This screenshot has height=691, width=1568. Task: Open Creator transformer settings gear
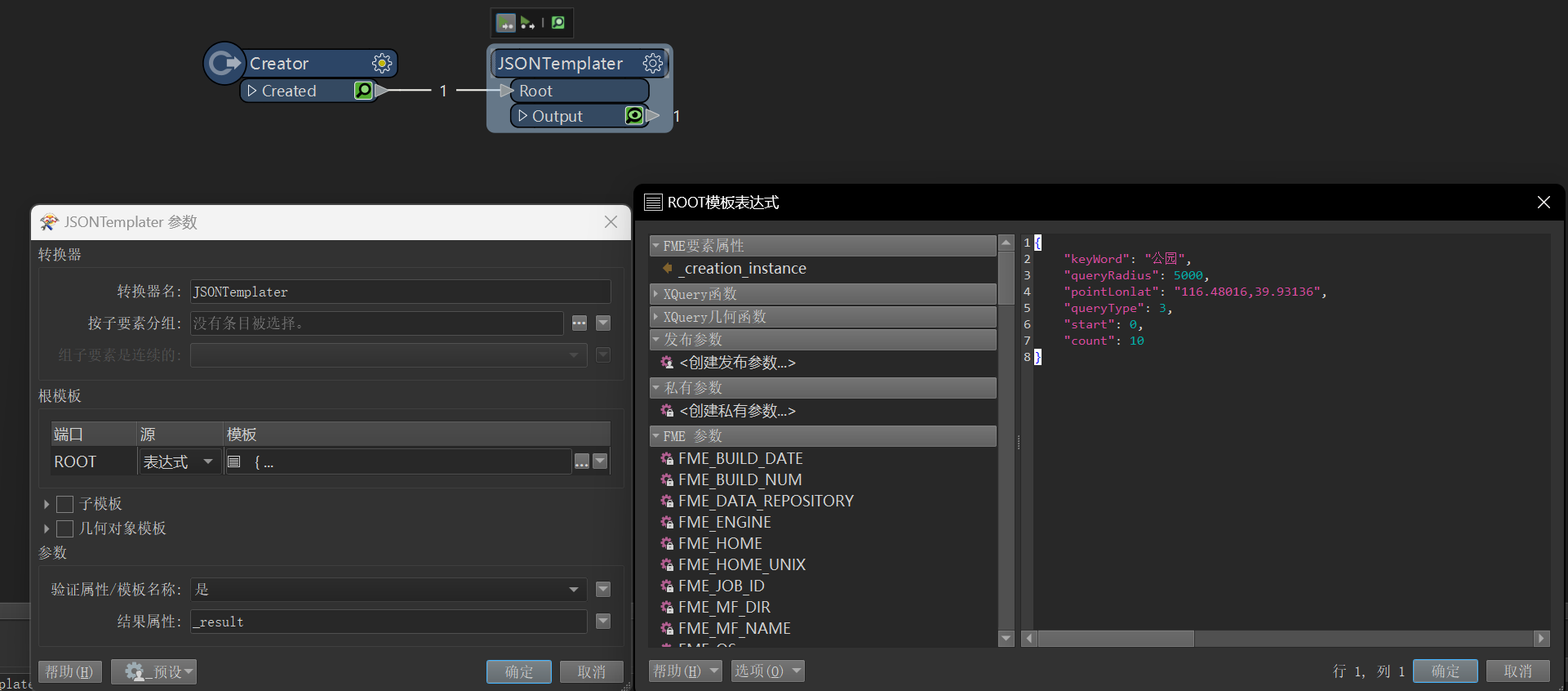tap(382, 63)
